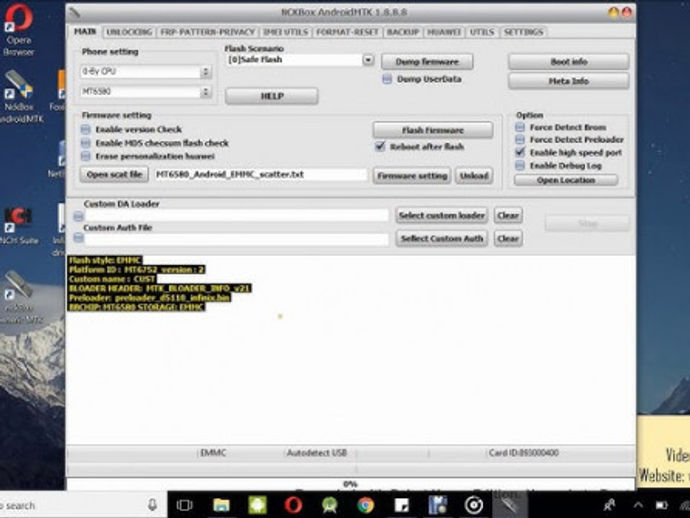This screenshot has width=690, height=518.
Task: Disable Enable high speed port option
Action: [520, 152]
